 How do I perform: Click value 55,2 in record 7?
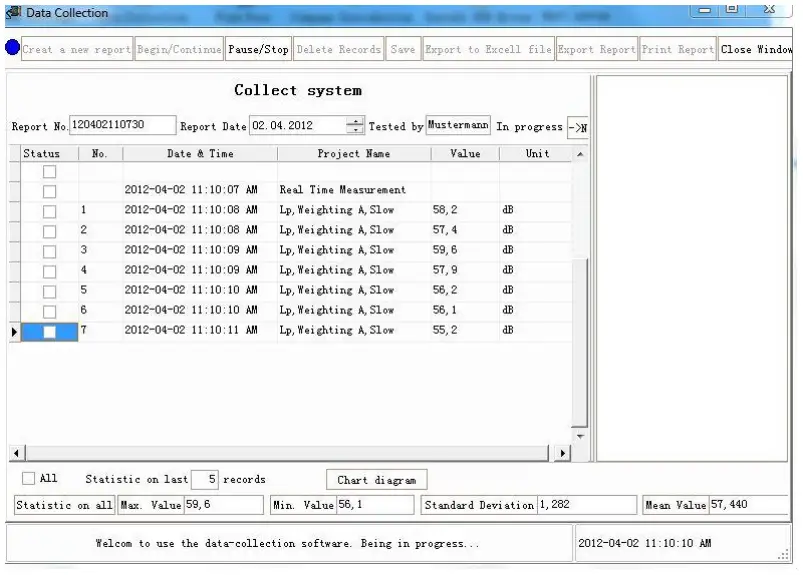point(445,330)
